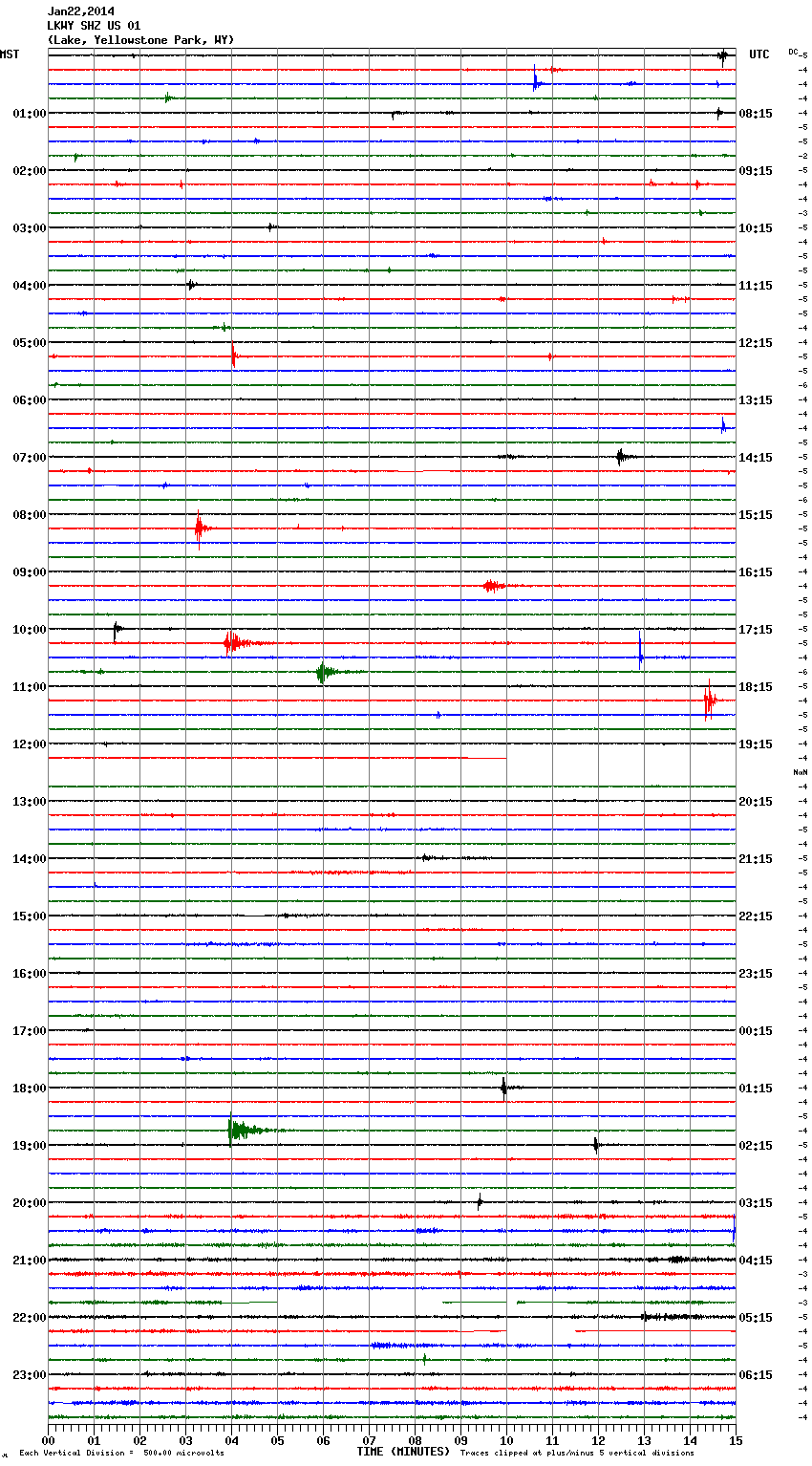Click the "23:15" UTC time label

756,974
